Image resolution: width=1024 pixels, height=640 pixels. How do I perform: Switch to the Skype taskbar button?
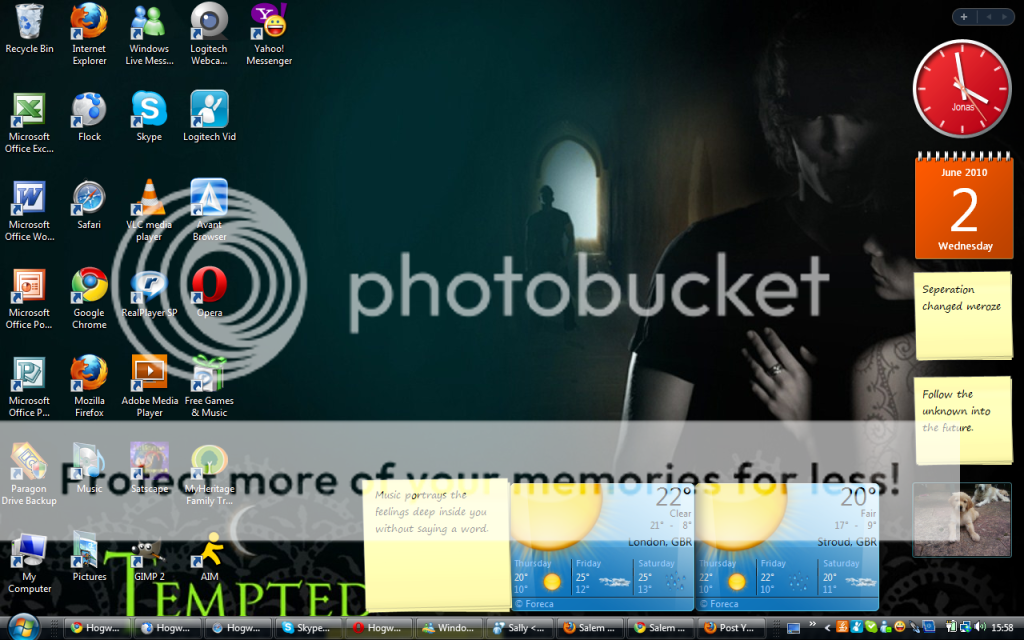pos(309,628)
